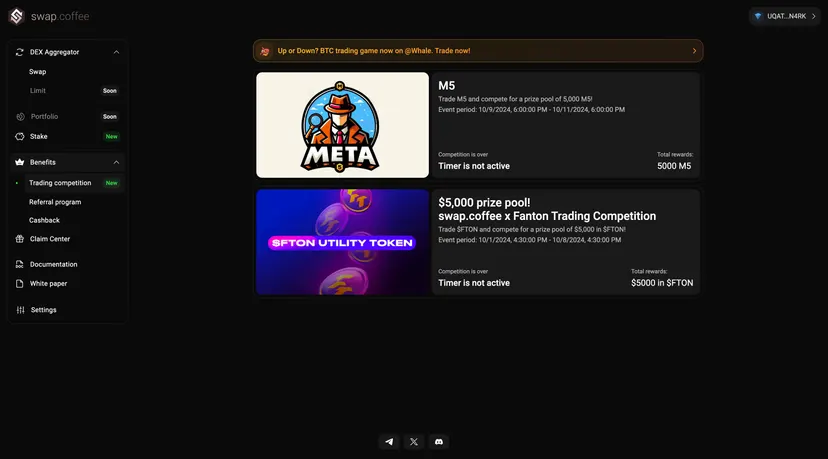Click the Portfolio pie icon
Viewport: 828px width, 459px height.
(20, 117)
